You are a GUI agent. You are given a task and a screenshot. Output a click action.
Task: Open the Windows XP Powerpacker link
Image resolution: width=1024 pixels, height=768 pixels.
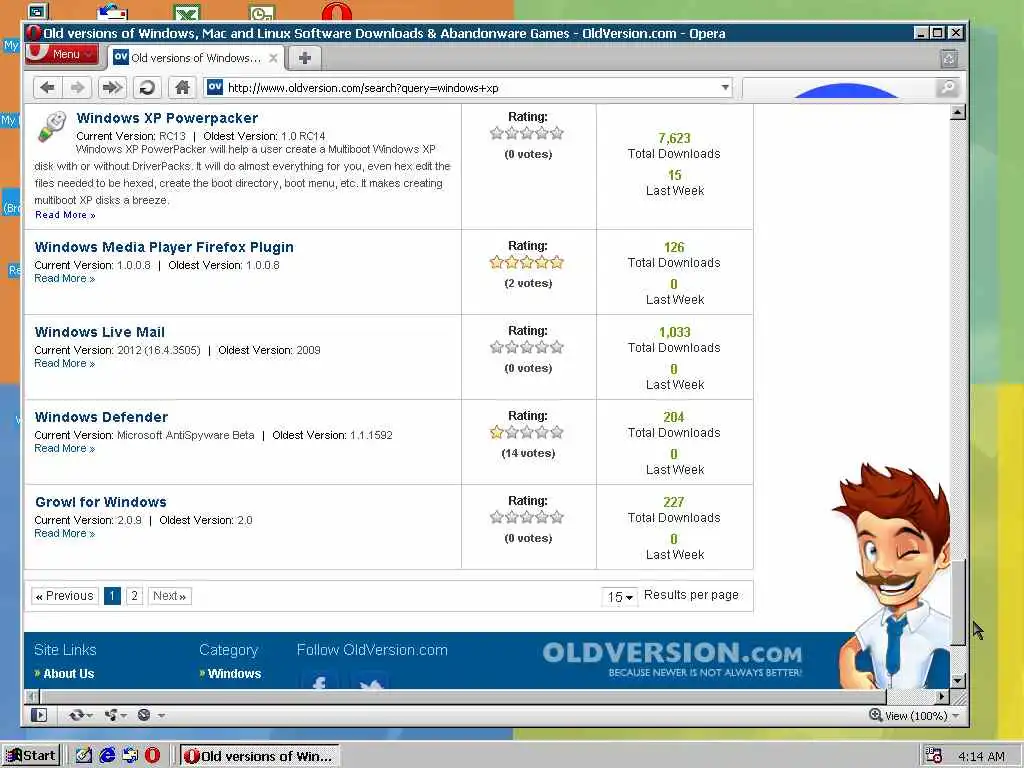(x=167, y=118)
